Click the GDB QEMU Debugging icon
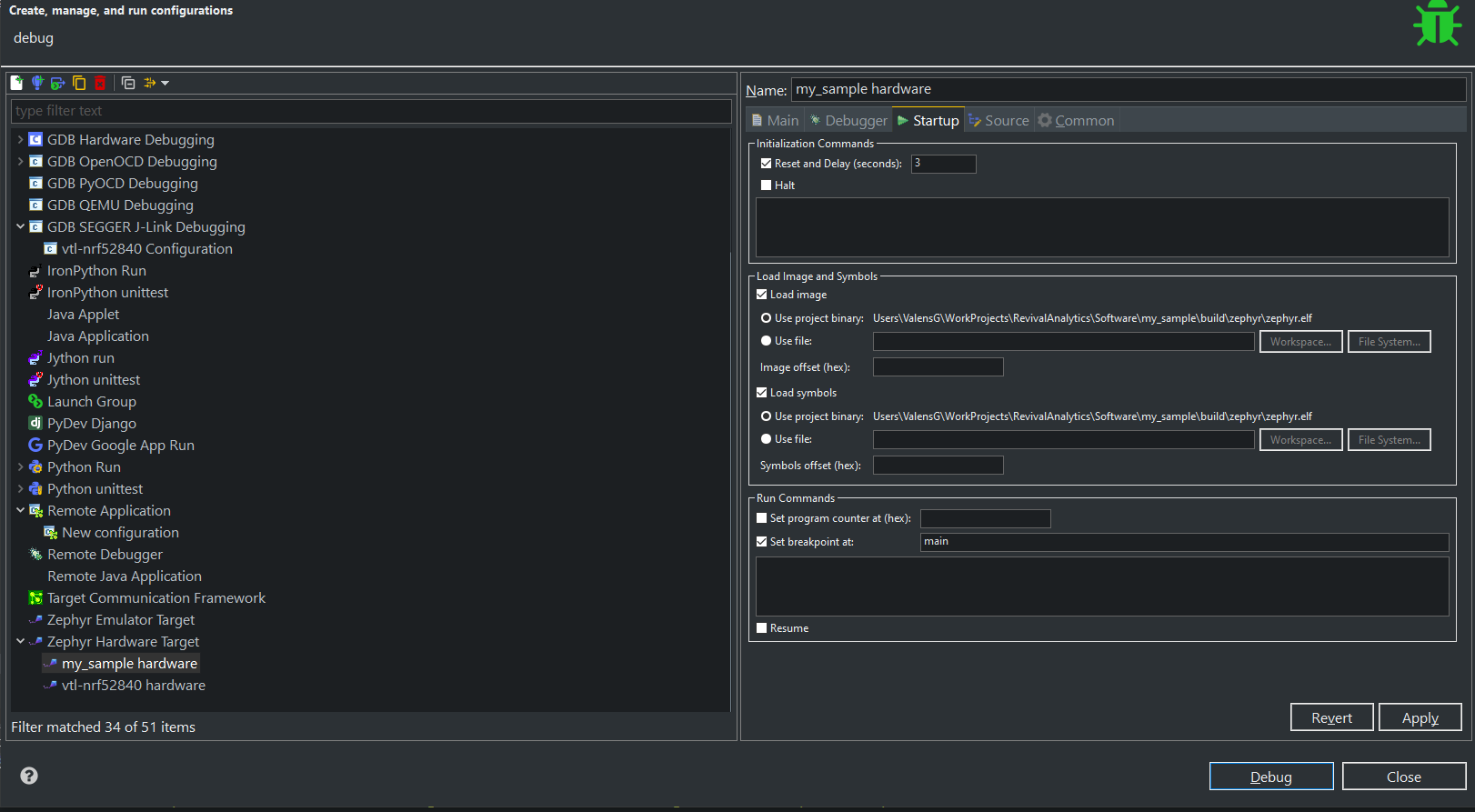The width and height of the screenshot is (1475, 812). click(x=35, y=206)
